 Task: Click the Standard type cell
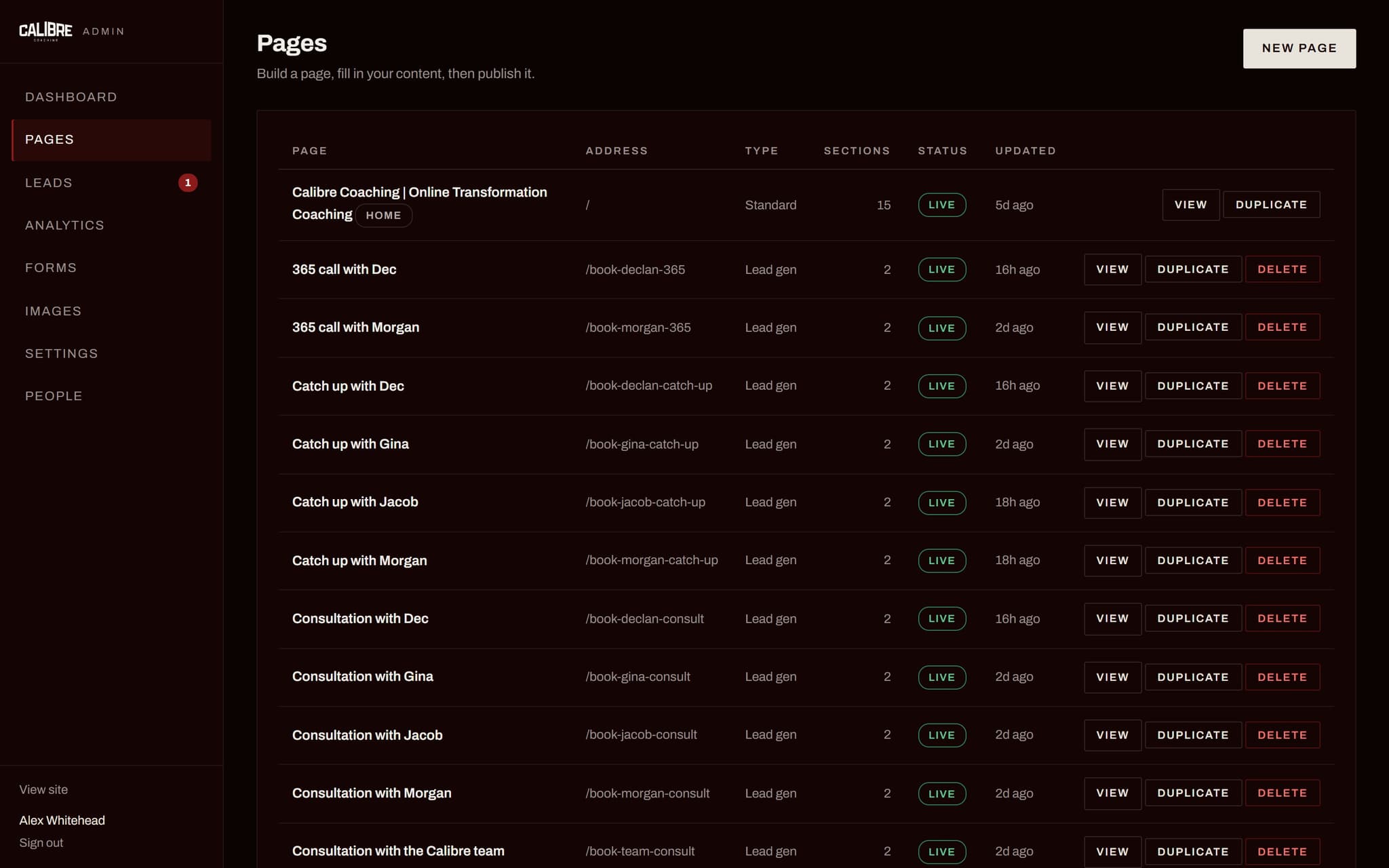point(770,205)
